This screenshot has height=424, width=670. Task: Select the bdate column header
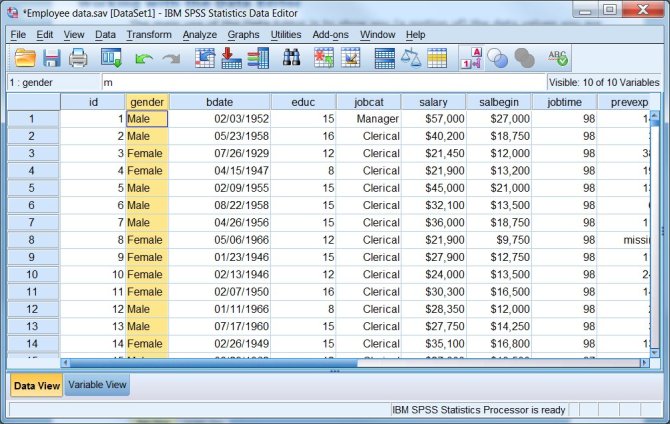(x=220, y=102)
